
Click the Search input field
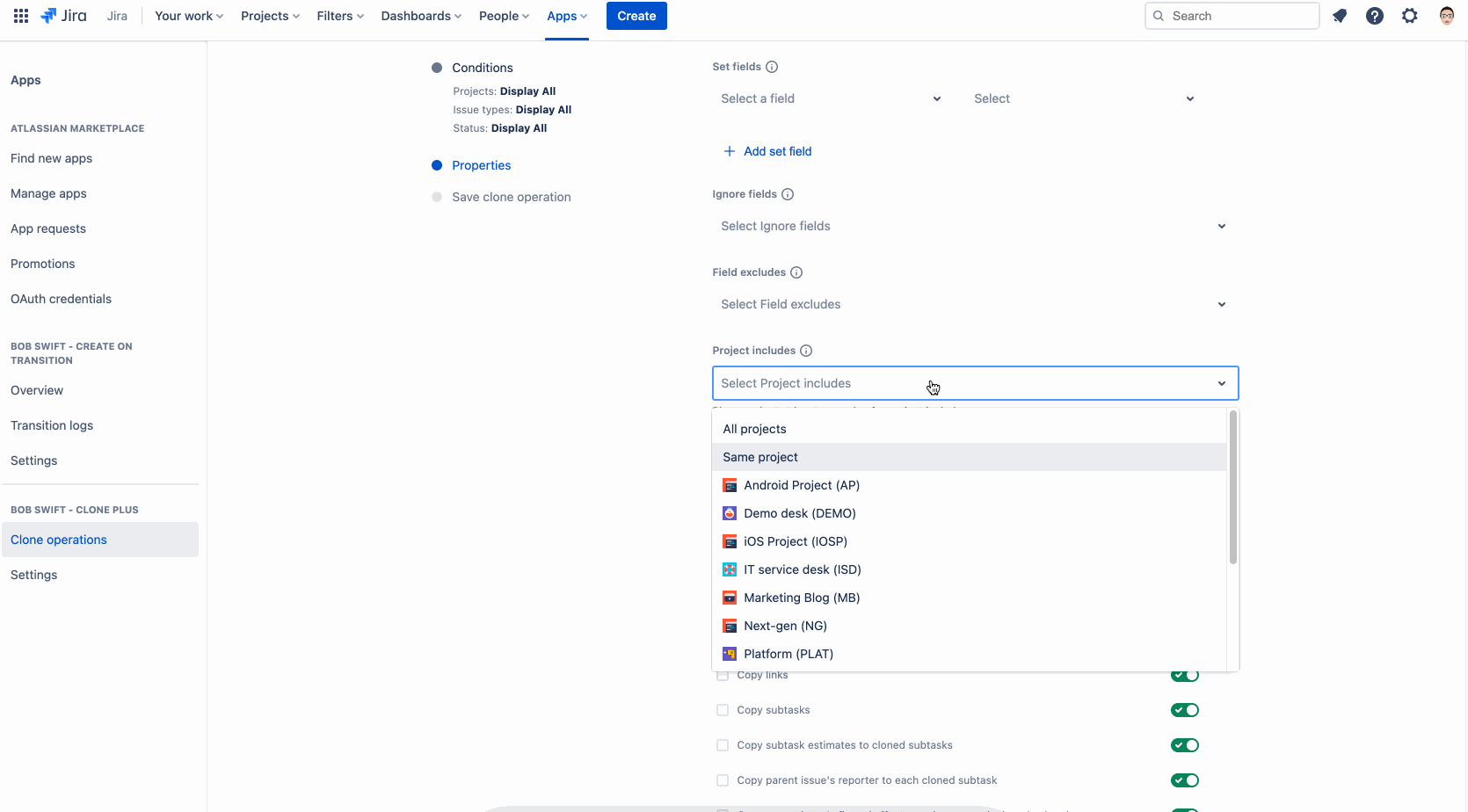[1232, 16]
